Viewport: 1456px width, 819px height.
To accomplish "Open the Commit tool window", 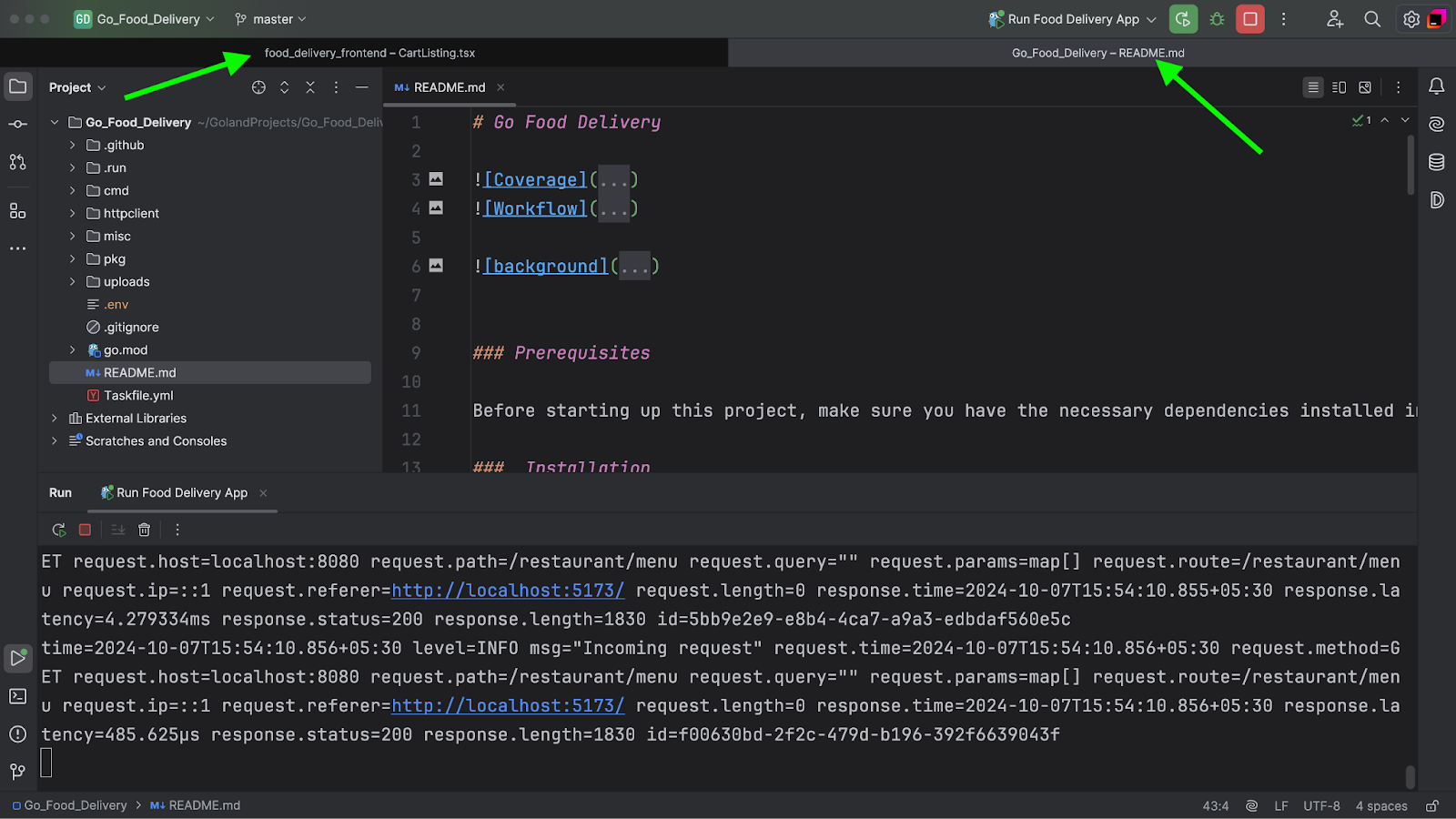I will click(17, 124).
